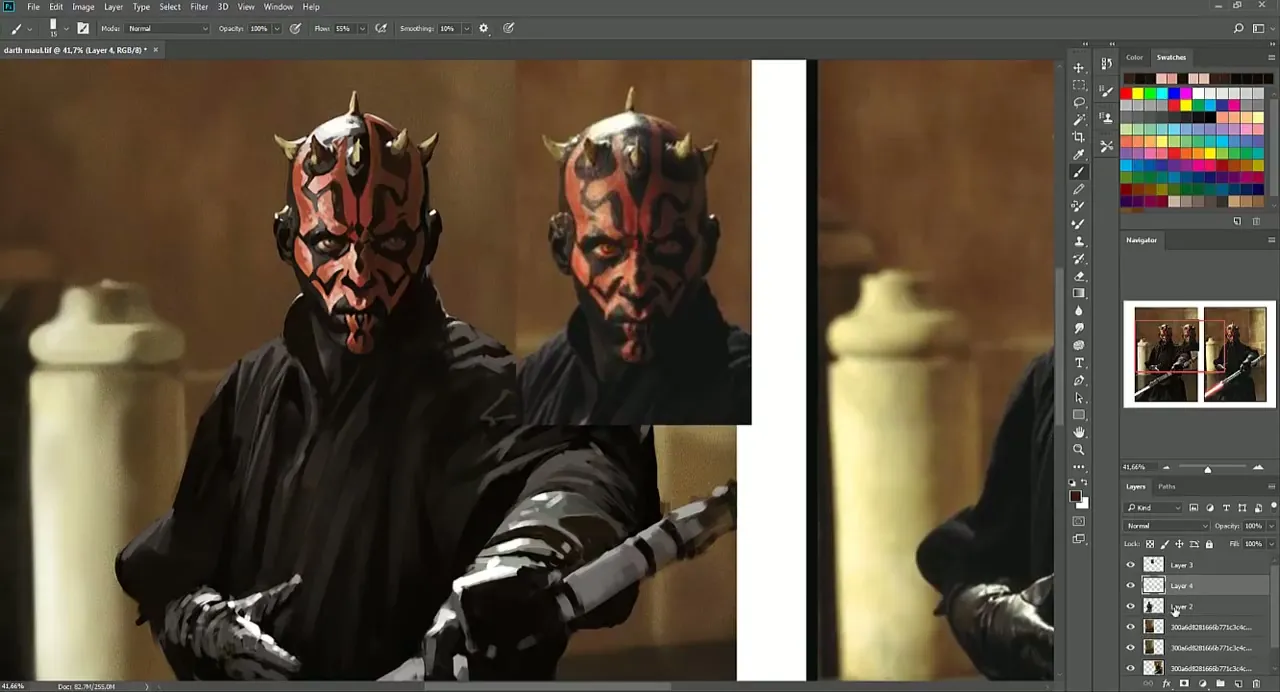Open smoothing options gear icon

click(x=484, y=29)
